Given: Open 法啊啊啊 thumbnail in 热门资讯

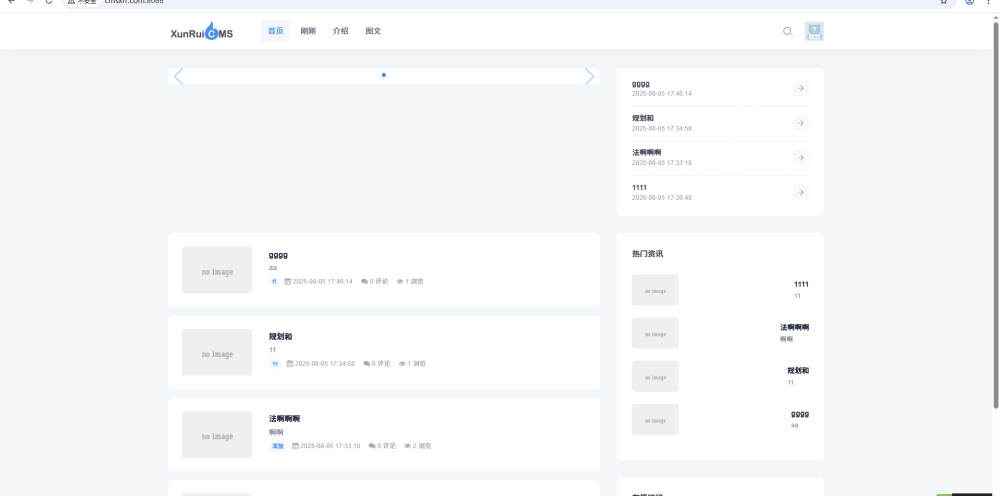Looking at the screenshot, I should pyautogui.click(x=655, y=333).
